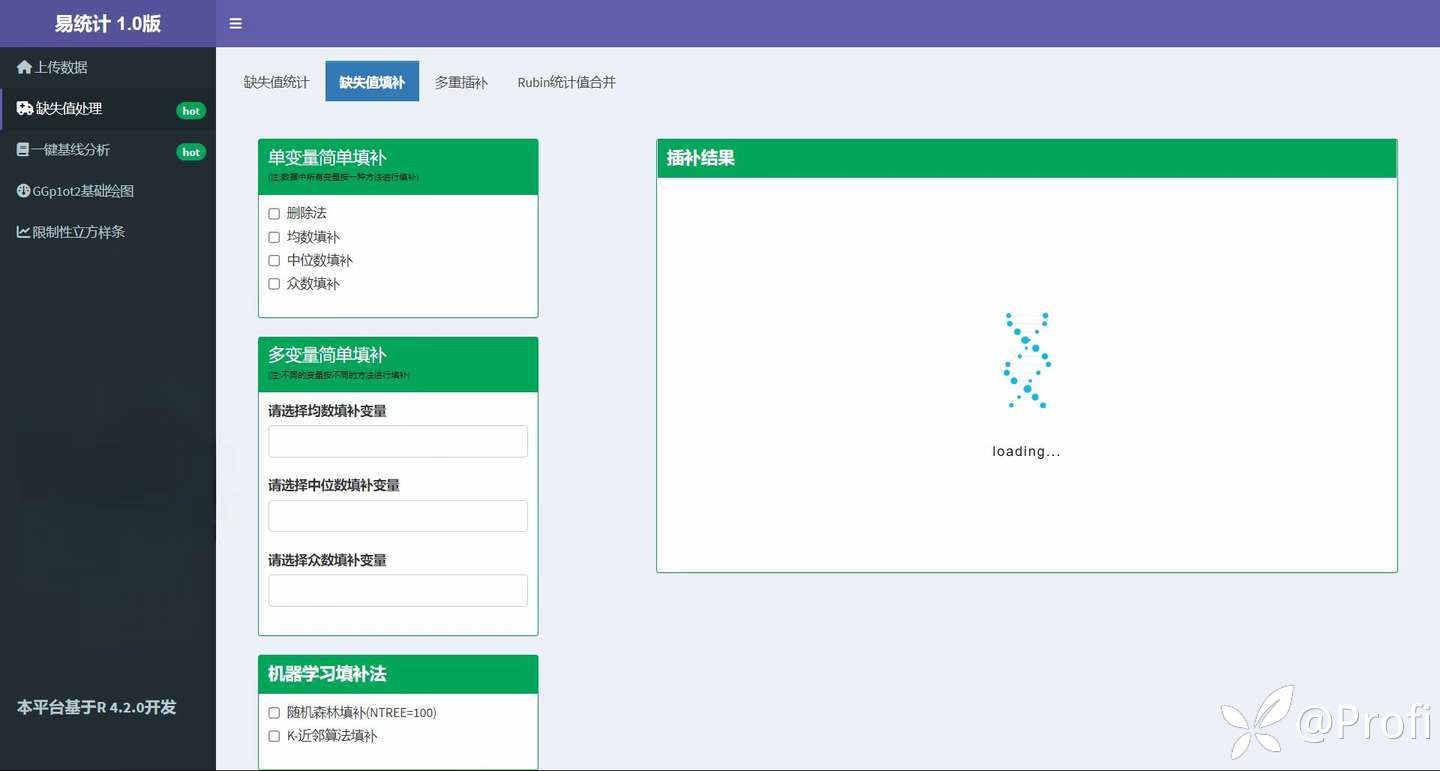The width and height of the screenshot is (1440, 771).
Task: Click the truck icon beside 缺失值处理
Action: click(x=25, y=108)
